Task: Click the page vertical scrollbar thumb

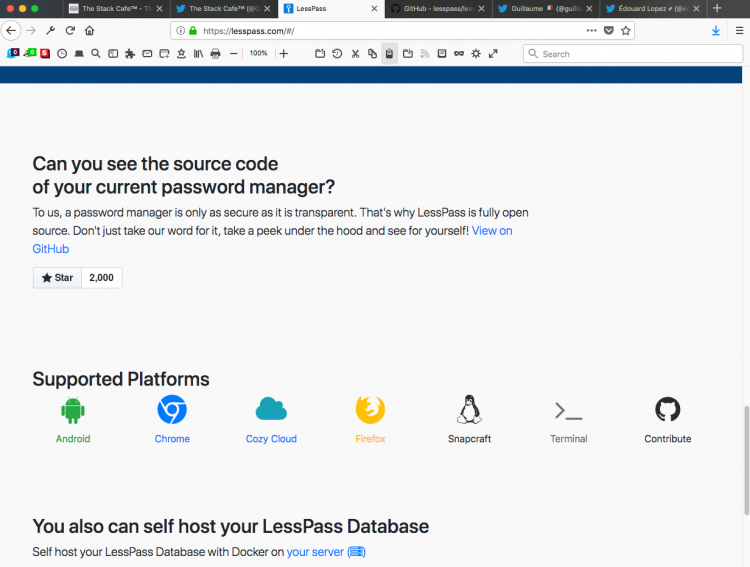Action: pyautogui.click(x=746, y=460)
